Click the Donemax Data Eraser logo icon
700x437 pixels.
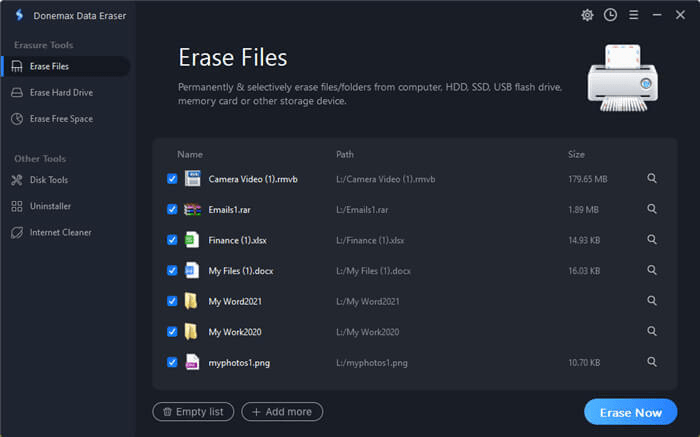pos(17,16)
